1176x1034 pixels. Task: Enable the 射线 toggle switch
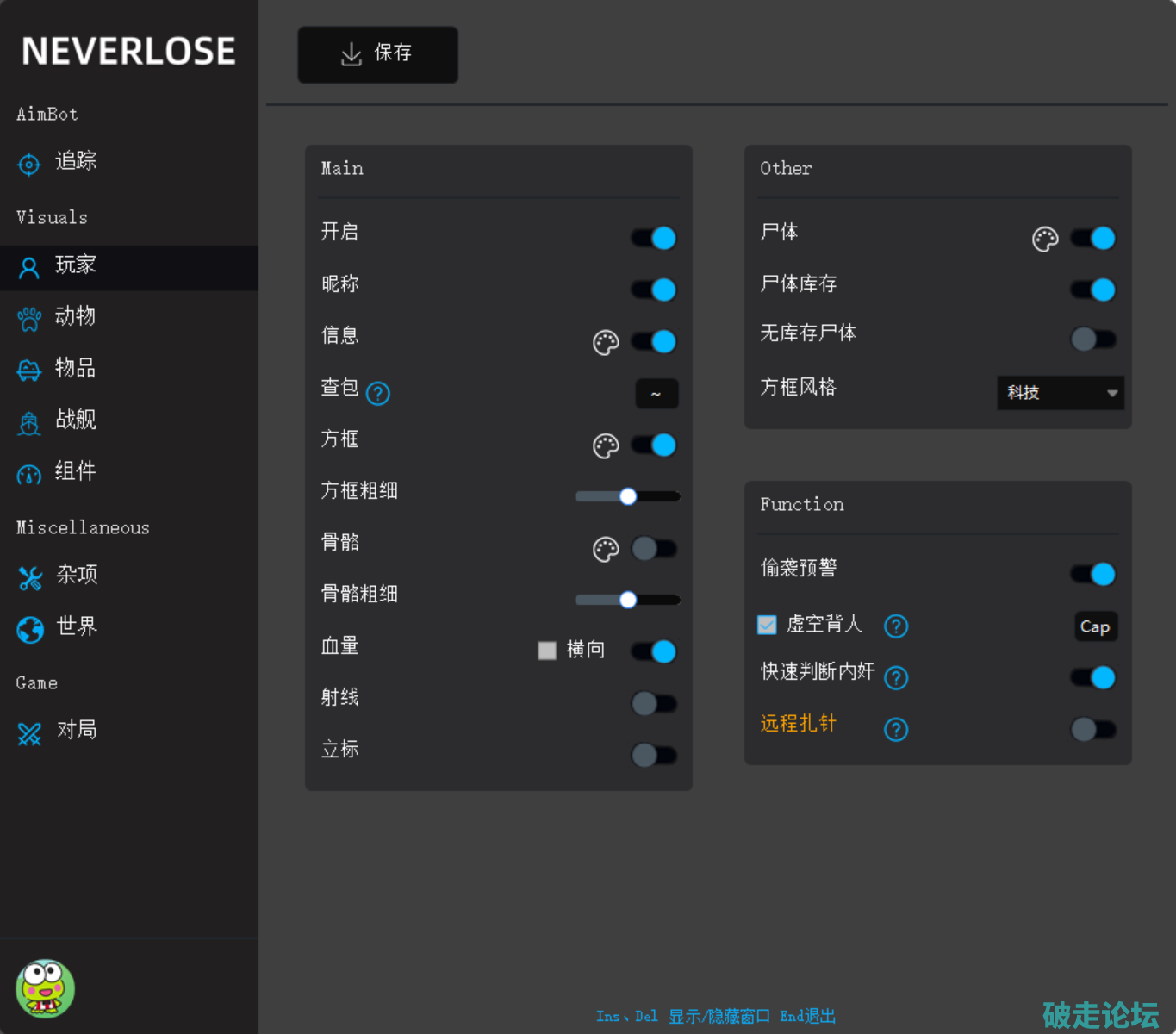(x=654, y=704)
